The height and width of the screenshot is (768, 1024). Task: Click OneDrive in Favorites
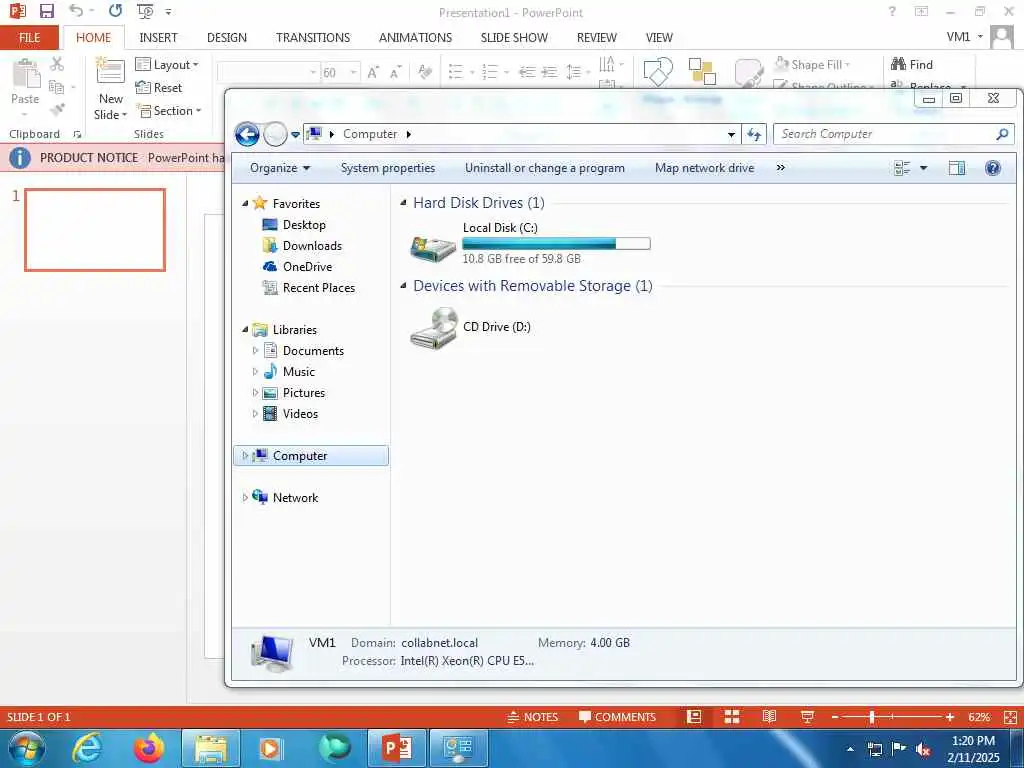(307, 266)
